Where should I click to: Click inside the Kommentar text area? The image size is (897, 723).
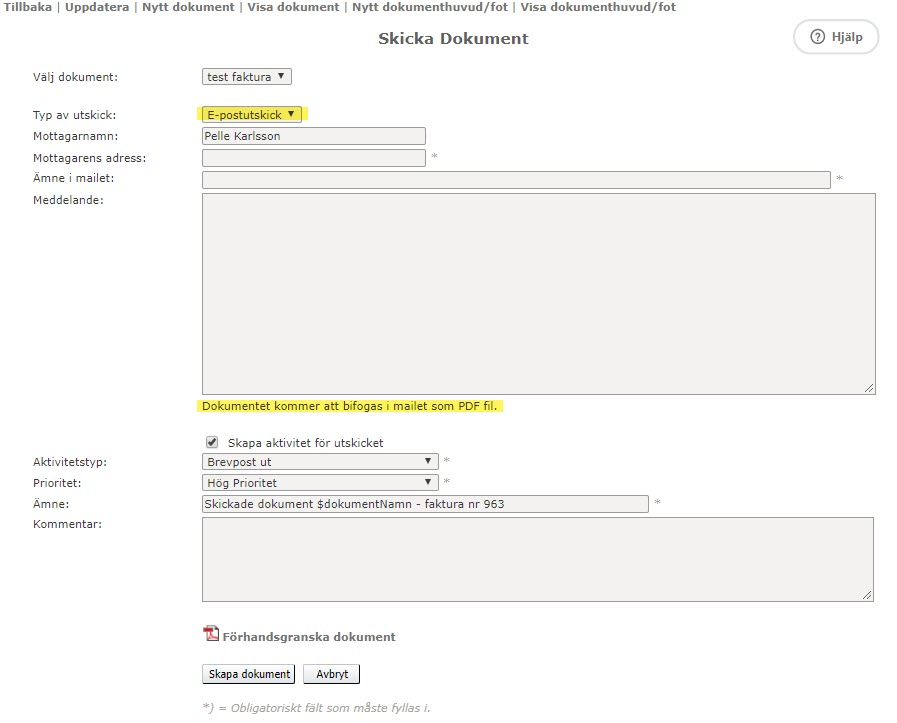tap(537, 559)
